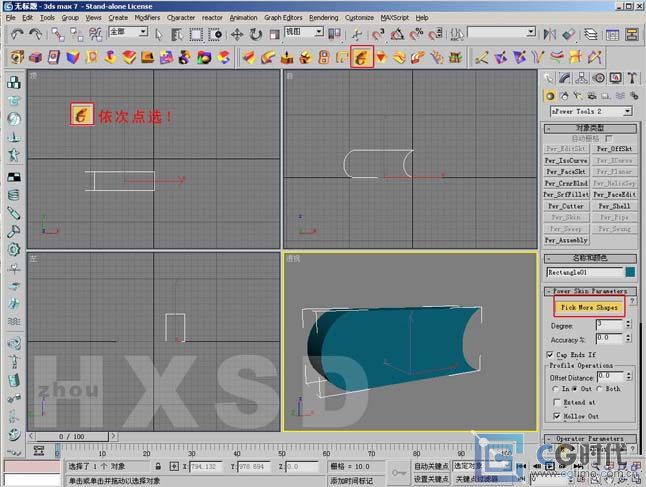
Task: Click the Pwr_FaceEdit button
Action: (x=614, y=194)
